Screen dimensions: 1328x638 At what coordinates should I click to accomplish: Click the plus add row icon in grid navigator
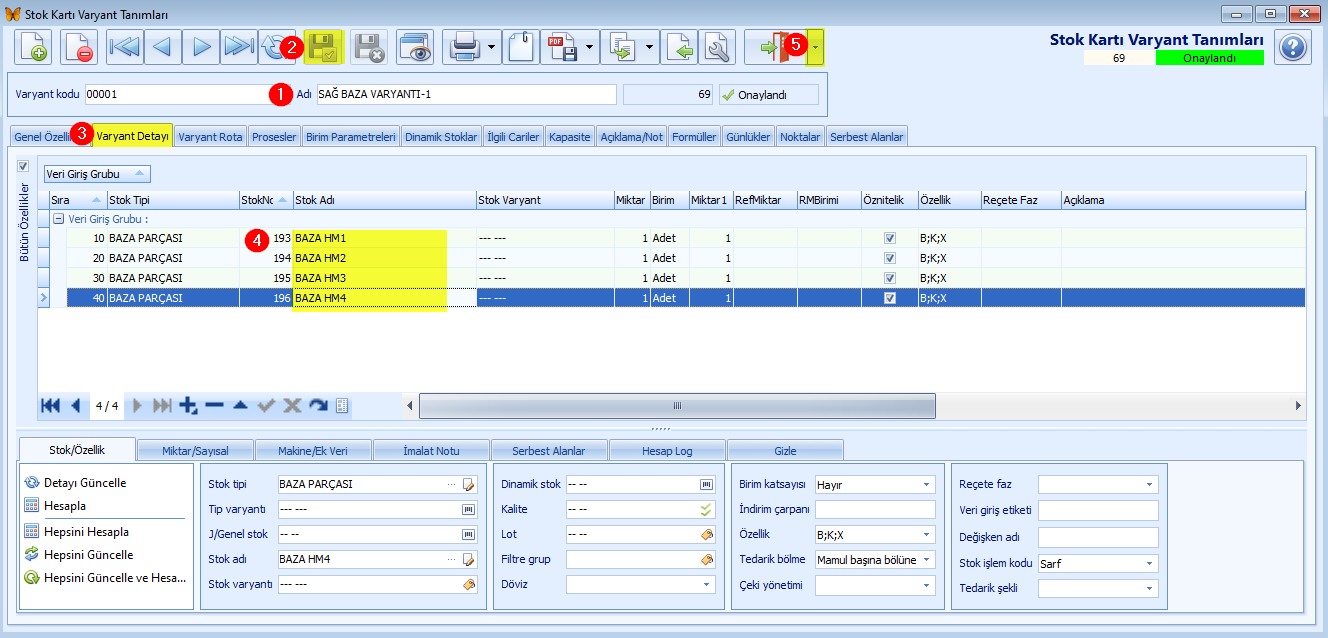[188, 405]
